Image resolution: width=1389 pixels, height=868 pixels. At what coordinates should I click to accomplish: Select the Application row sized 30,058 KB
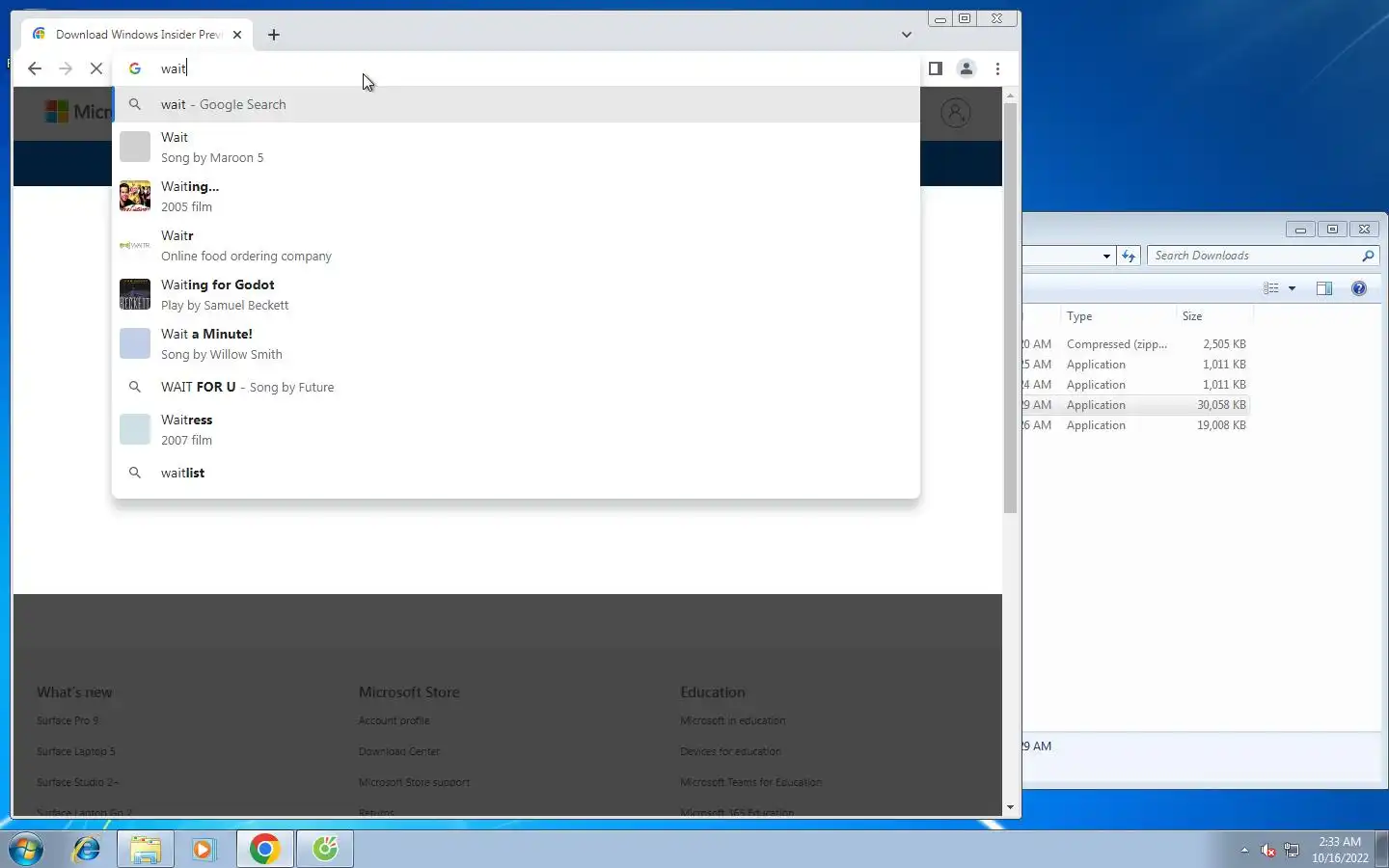click(1136, 405)
